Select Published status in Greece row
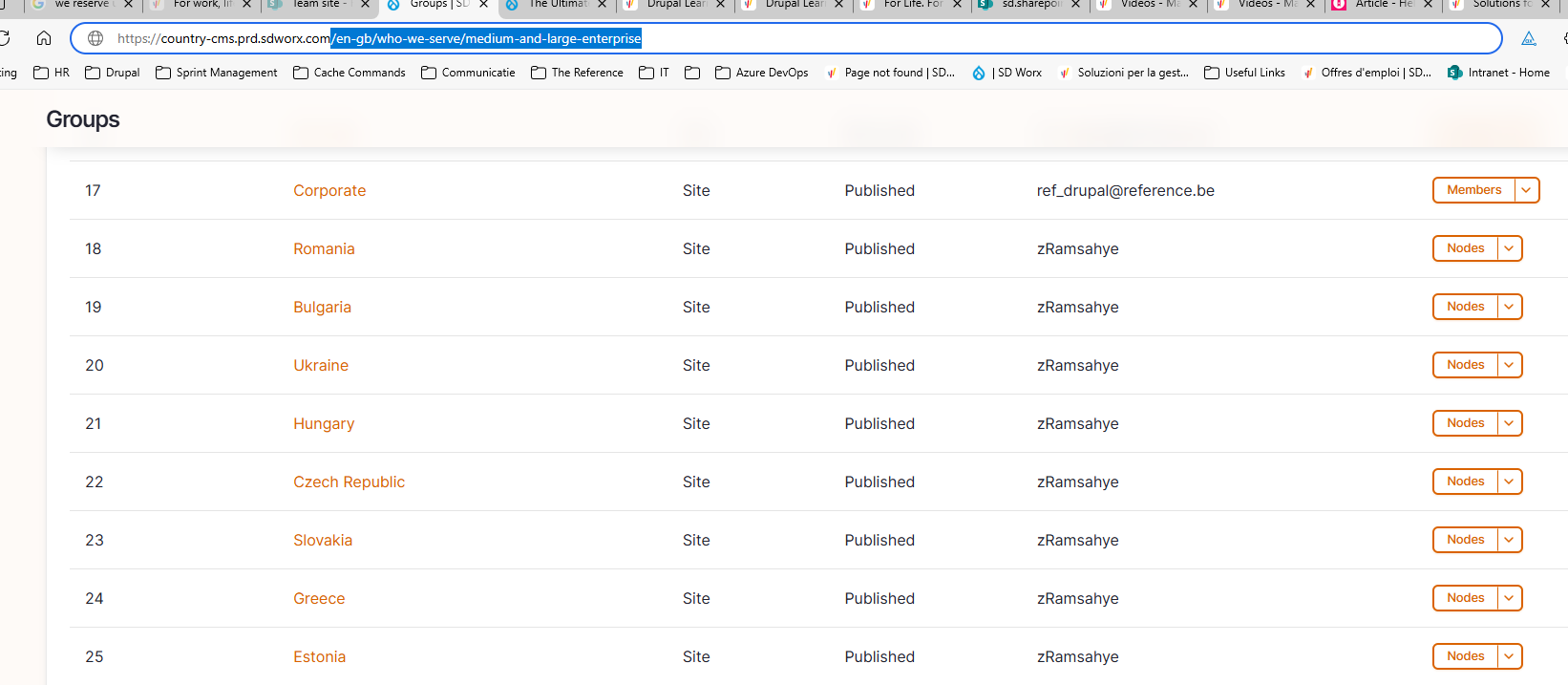 click(x=879, y=598)
